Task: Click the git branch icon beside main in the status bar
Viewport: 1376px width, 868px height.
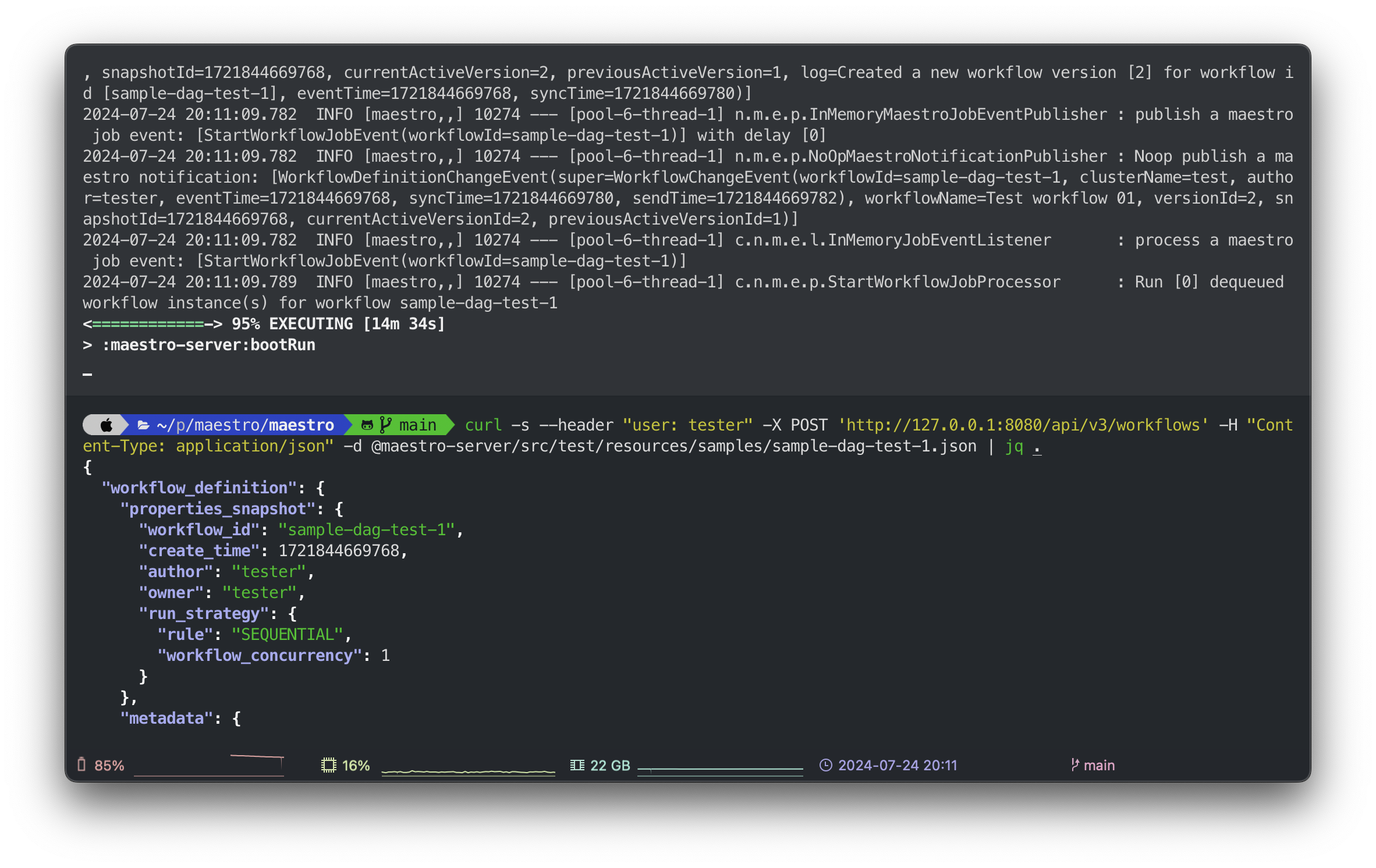Action: (x=1074, y=765)
